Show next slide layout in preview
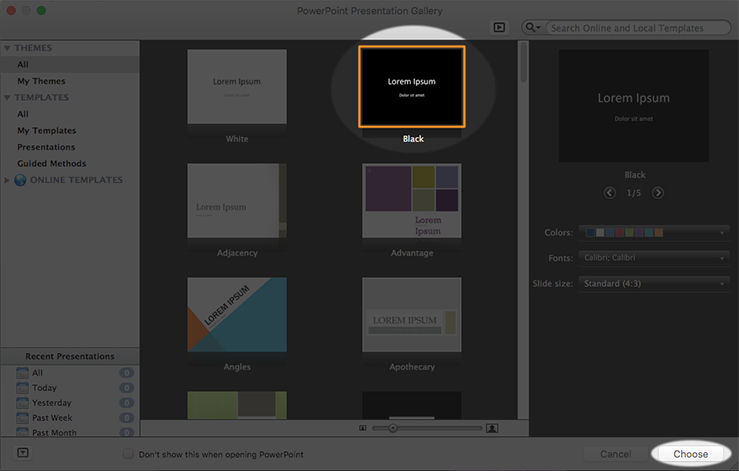This screenshot has height=471, width=739. [658, 193]
